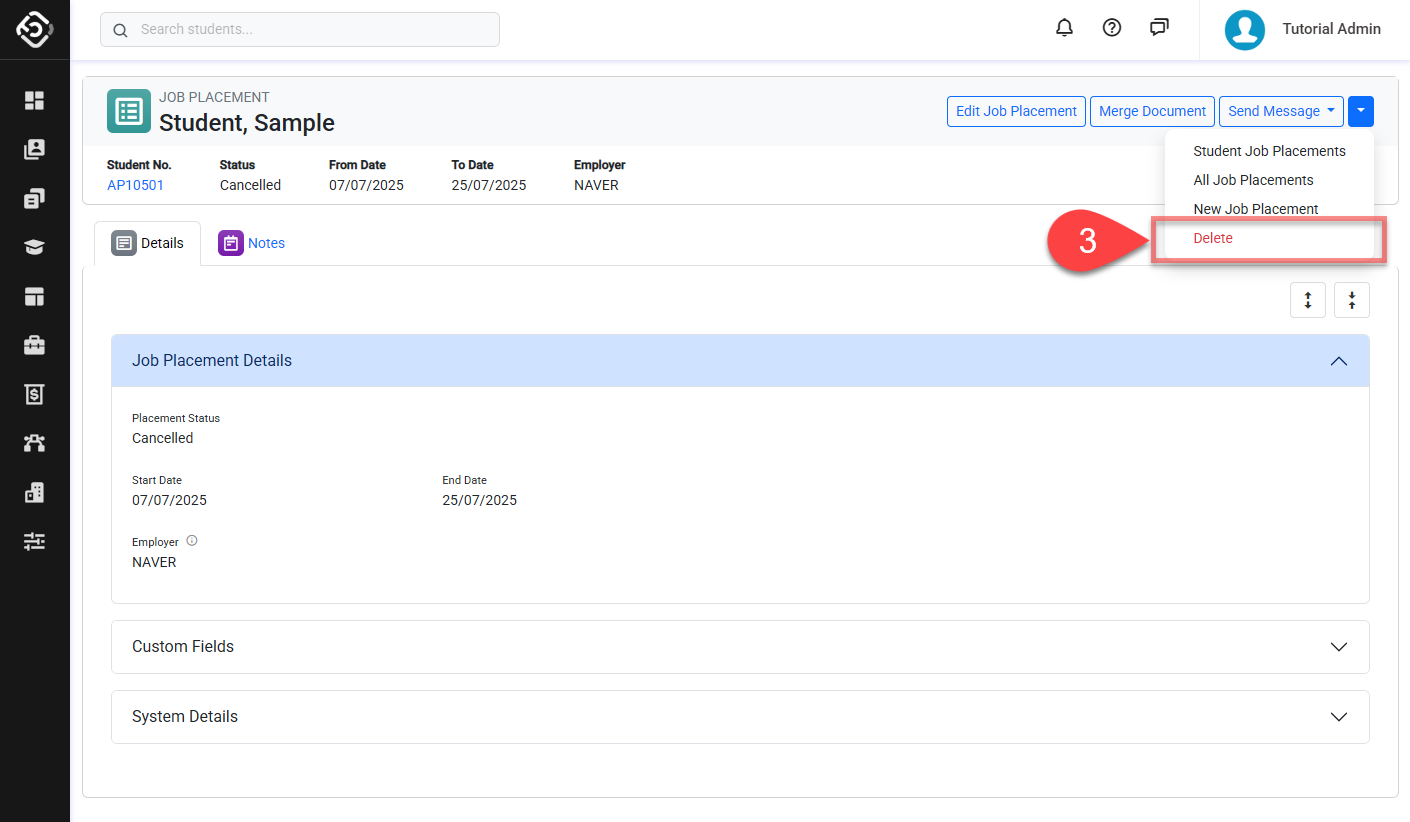Collapse all sections button
Screen dimensions: 1410x822
[x=1351, y=300]
